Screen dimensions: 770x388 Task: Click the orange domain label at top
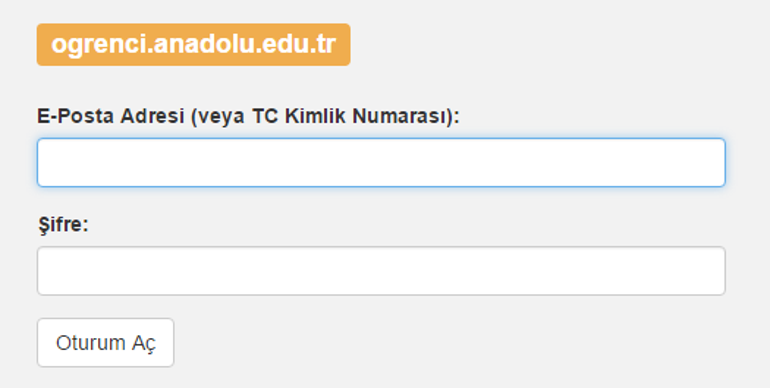[193, 45]
